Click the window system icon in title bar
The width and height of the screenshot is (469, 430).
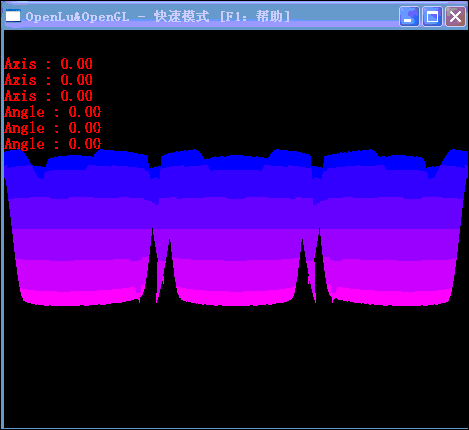(13, 16)
